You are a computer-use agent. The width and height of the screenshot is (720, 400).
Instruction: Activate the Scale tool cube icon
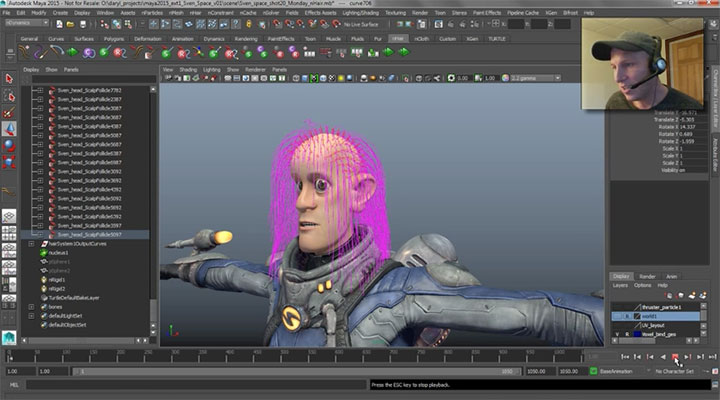click(9, 162)
